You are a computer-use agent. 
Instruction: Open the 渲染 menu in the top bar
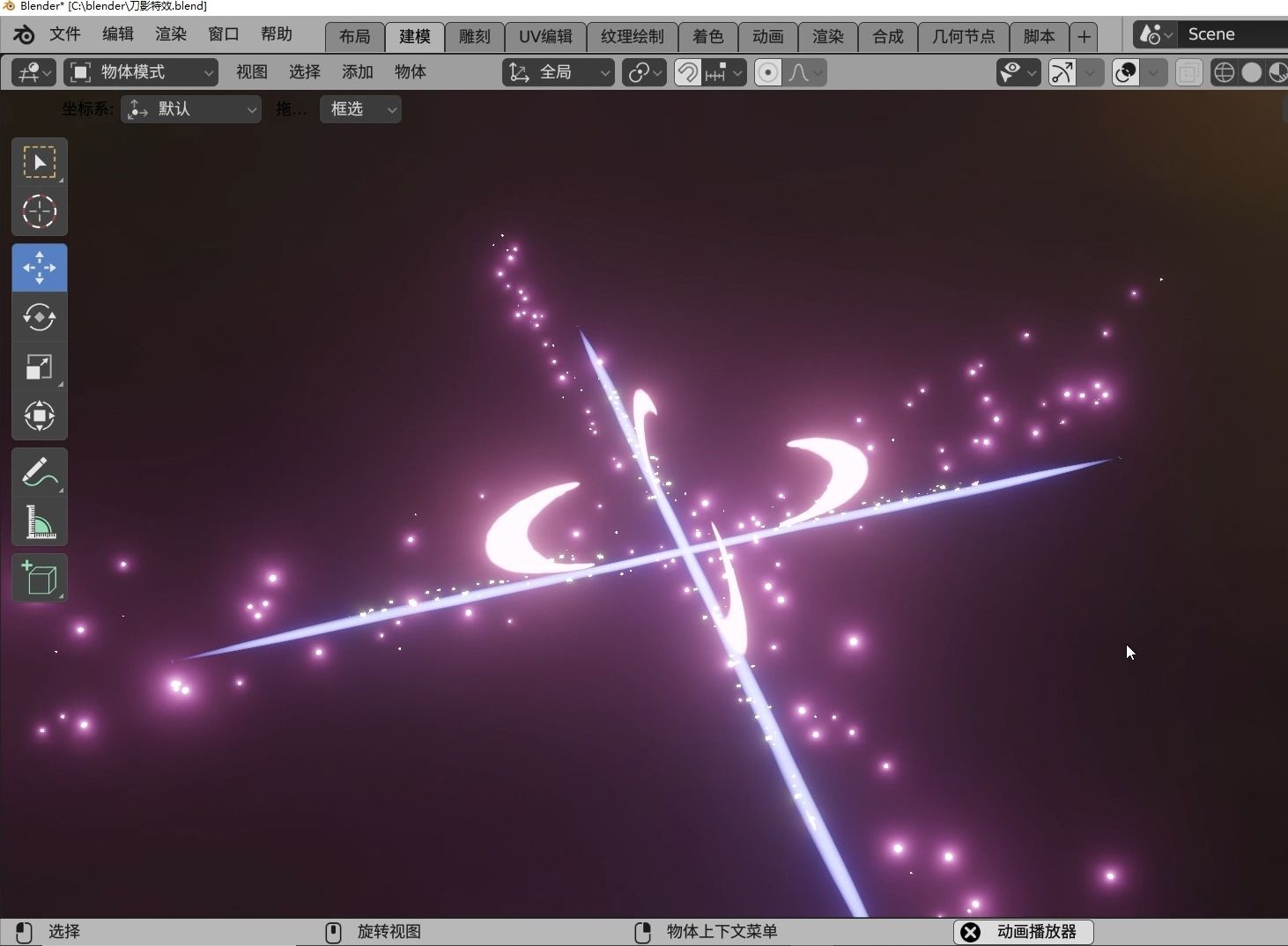tap(171, 34)
